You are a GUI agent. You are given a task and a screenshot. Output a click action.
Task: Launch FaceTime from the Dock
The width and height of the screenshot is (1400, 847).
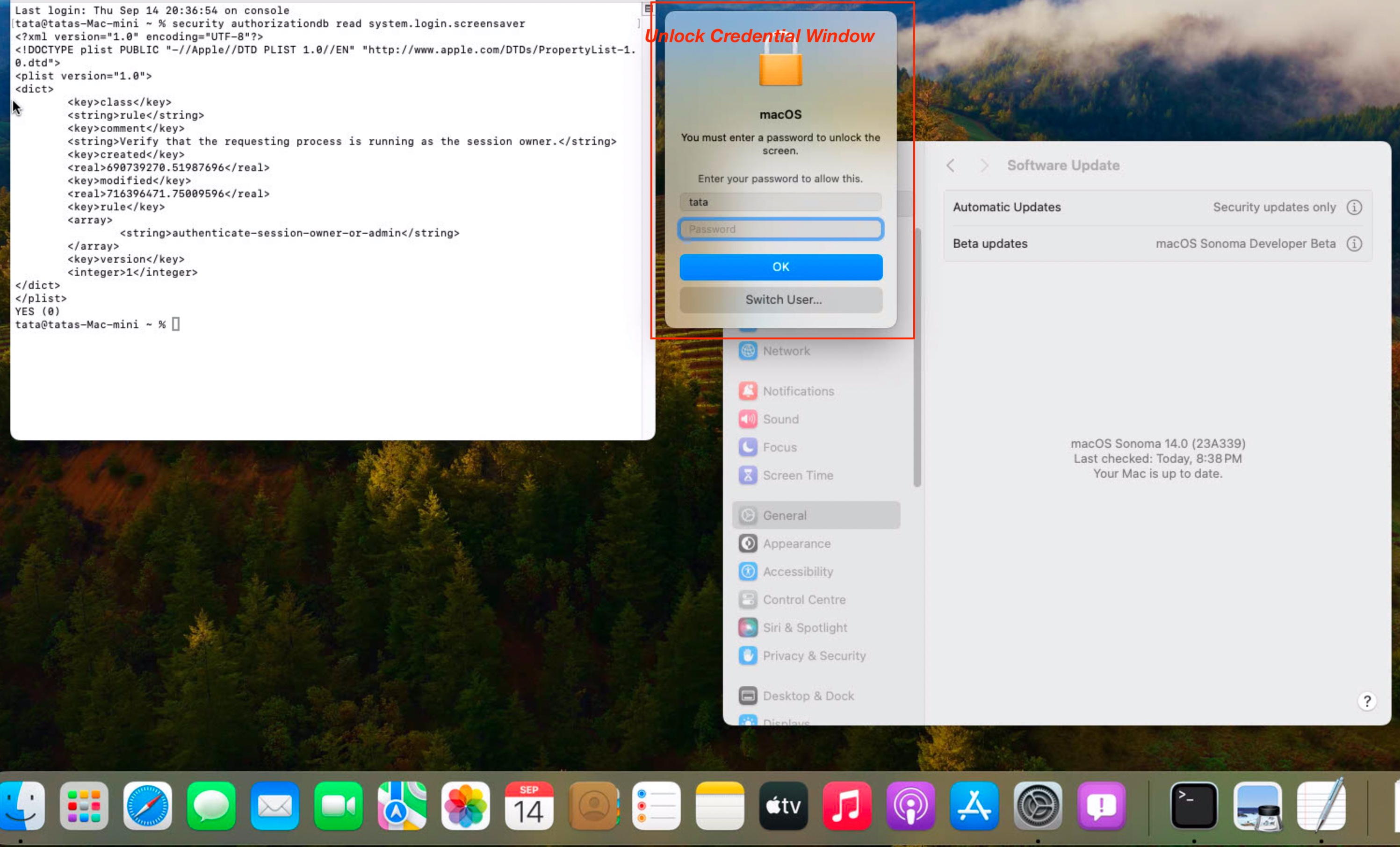point(339,805)
